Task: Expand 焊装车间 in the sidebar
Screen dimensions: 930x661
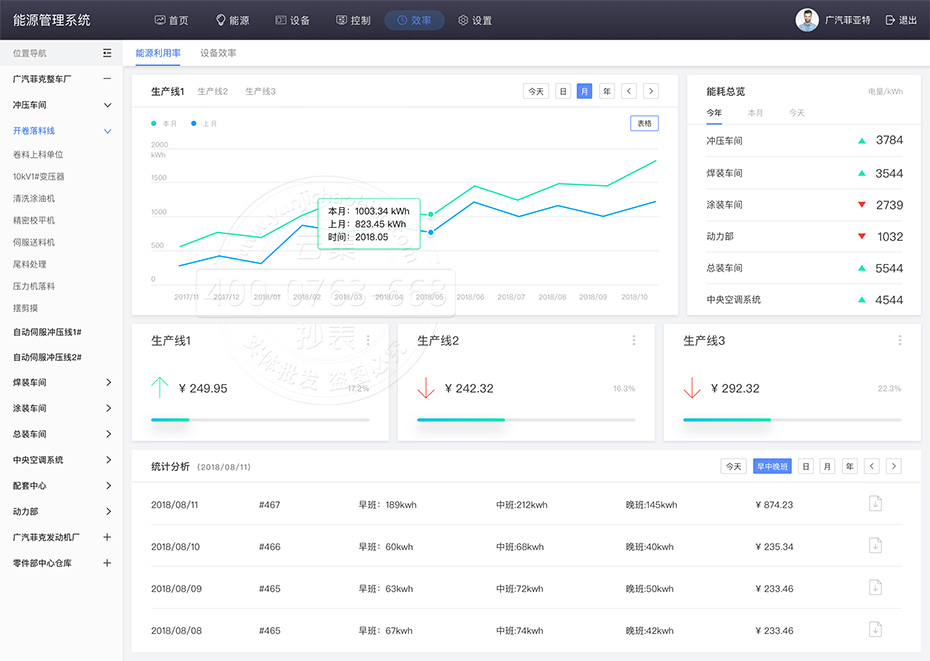Action: click(108, 383)
